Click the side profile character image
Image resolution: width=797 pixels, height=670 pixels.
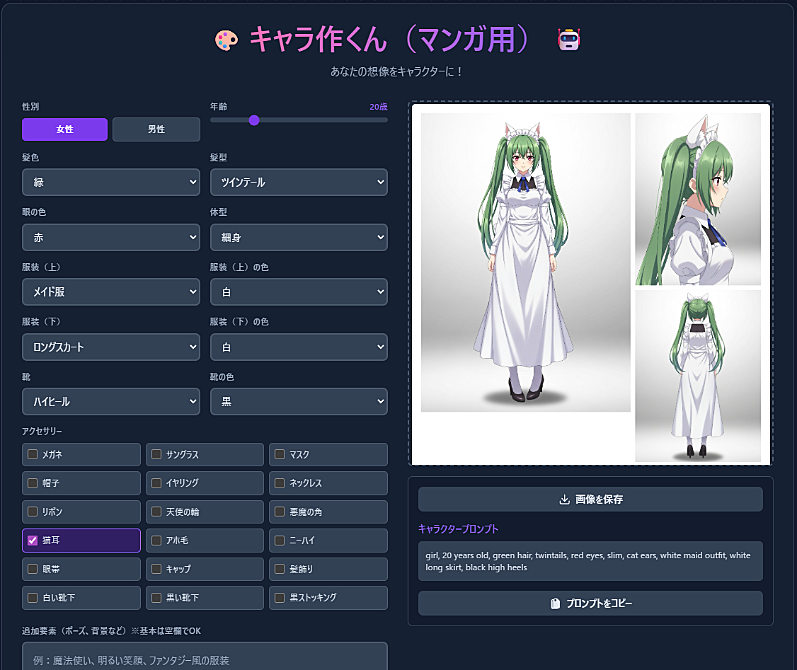(697, 198)
